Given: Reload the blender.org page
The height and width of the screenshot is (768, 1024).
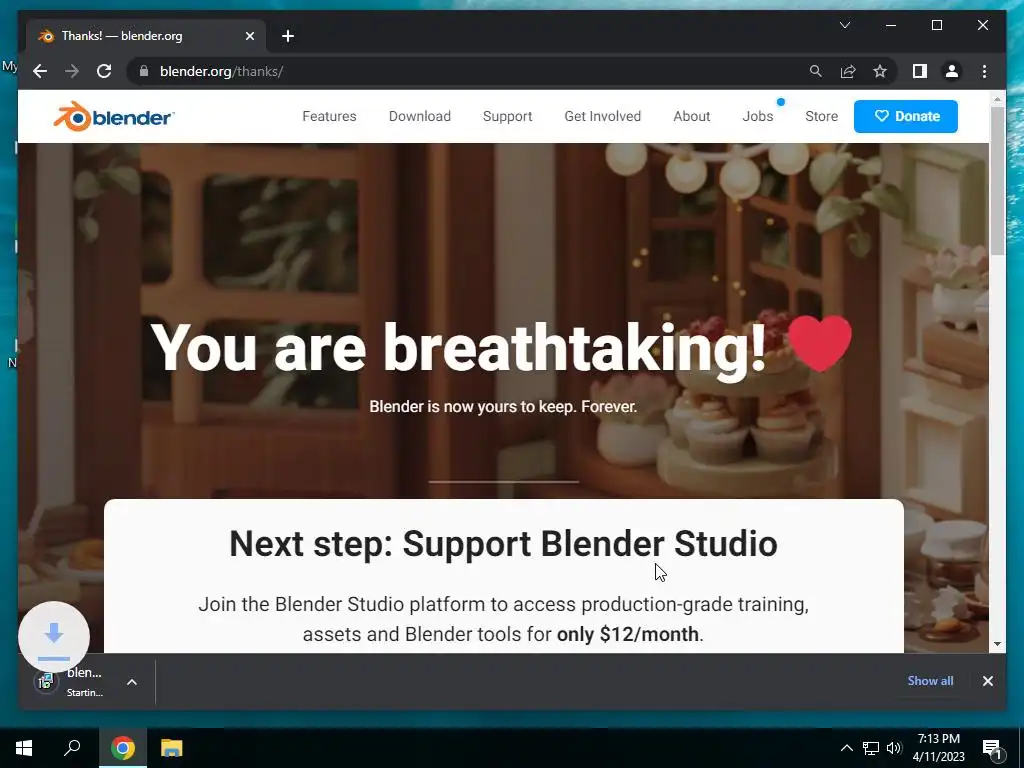Looking at the screenshot, I should click(104, 71).
